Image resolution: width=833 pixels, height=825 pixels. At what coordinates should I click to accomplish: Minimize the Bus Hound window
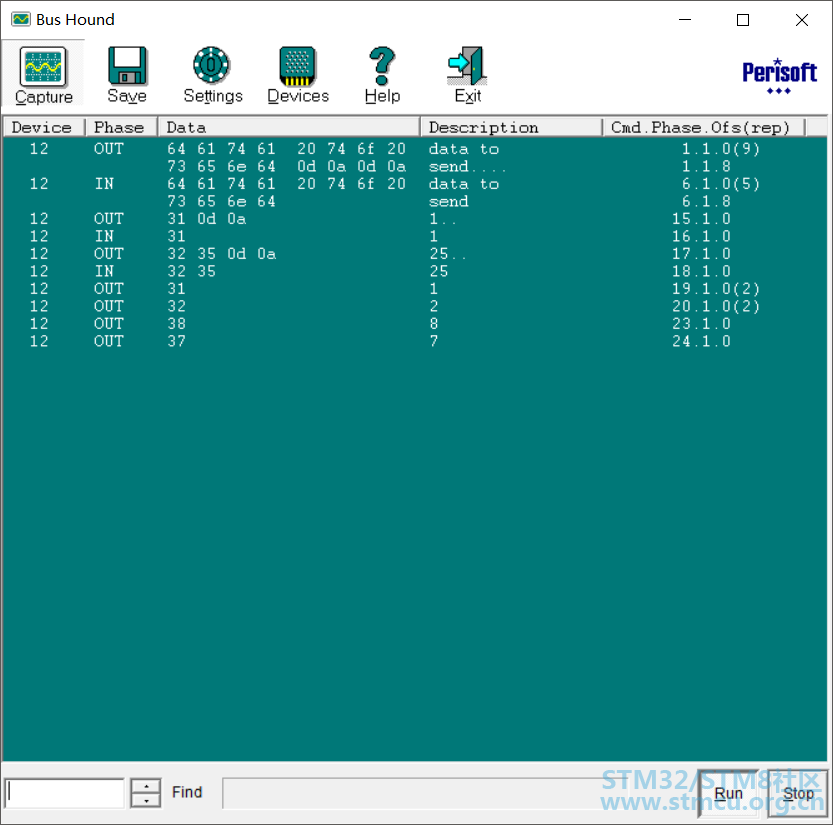tap(685, 20)
